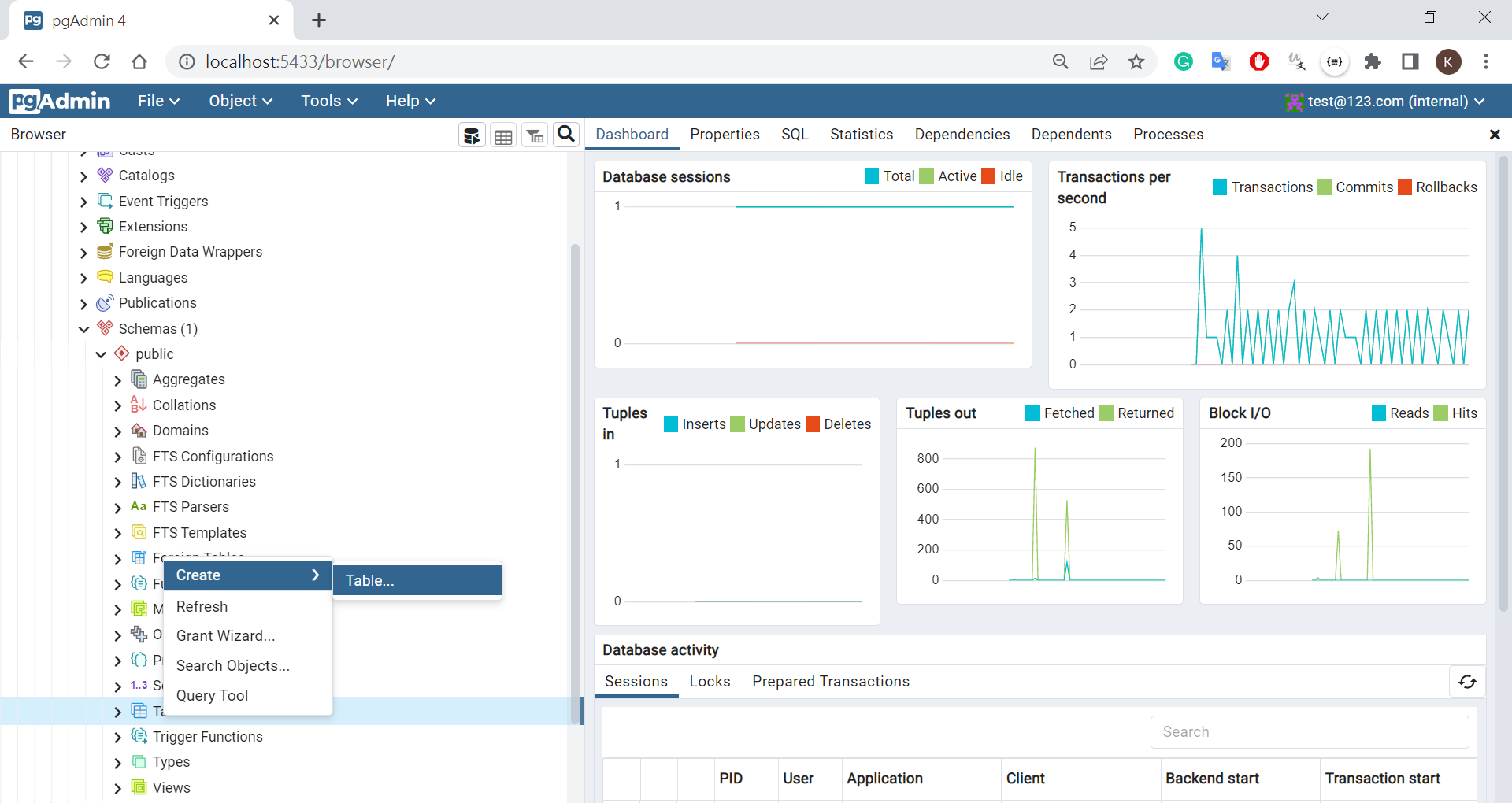Click the Extensions node icon

click(105, 227)
